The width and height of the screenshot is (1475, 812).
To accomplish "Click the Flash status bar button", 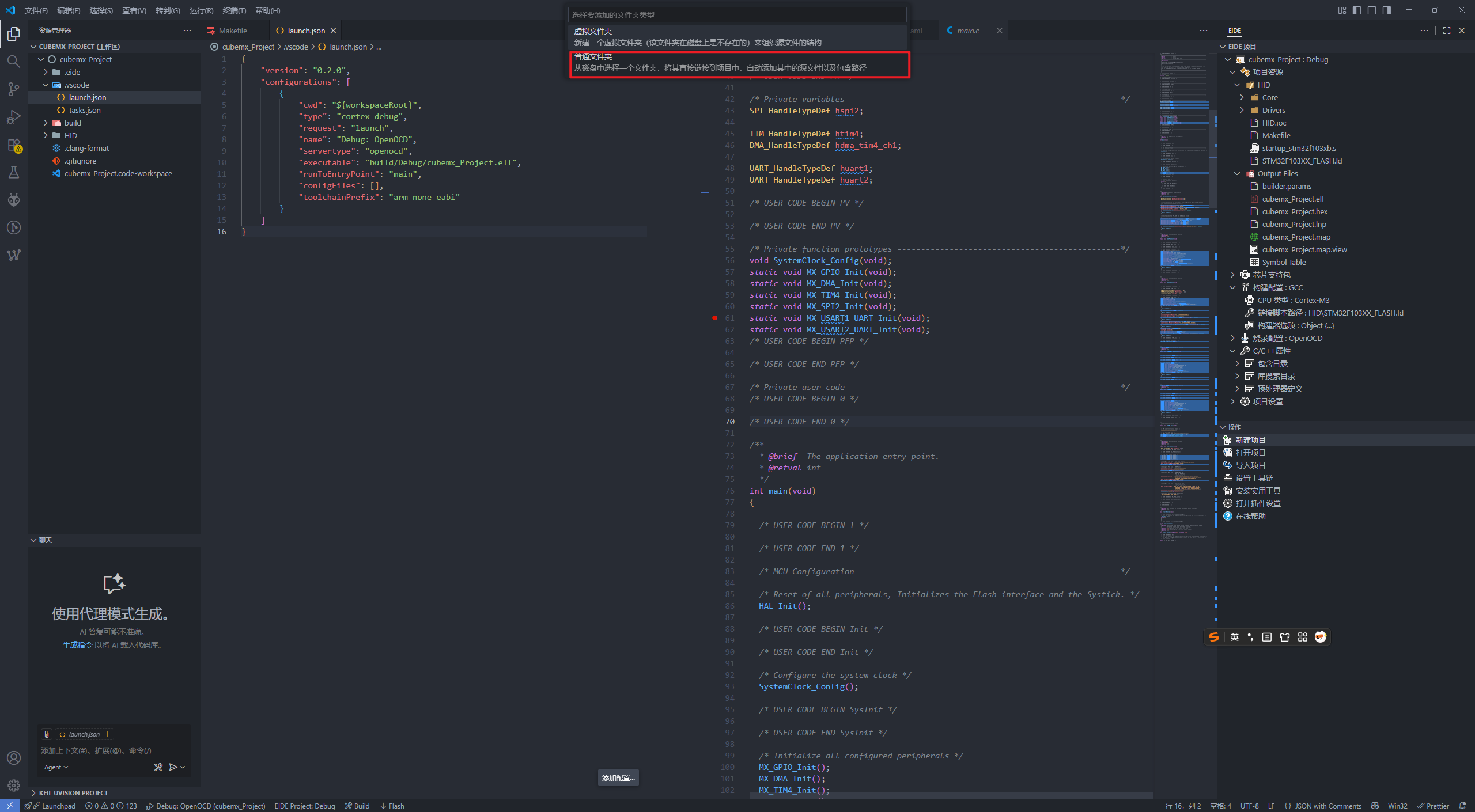I will click(x=392, y=806).
